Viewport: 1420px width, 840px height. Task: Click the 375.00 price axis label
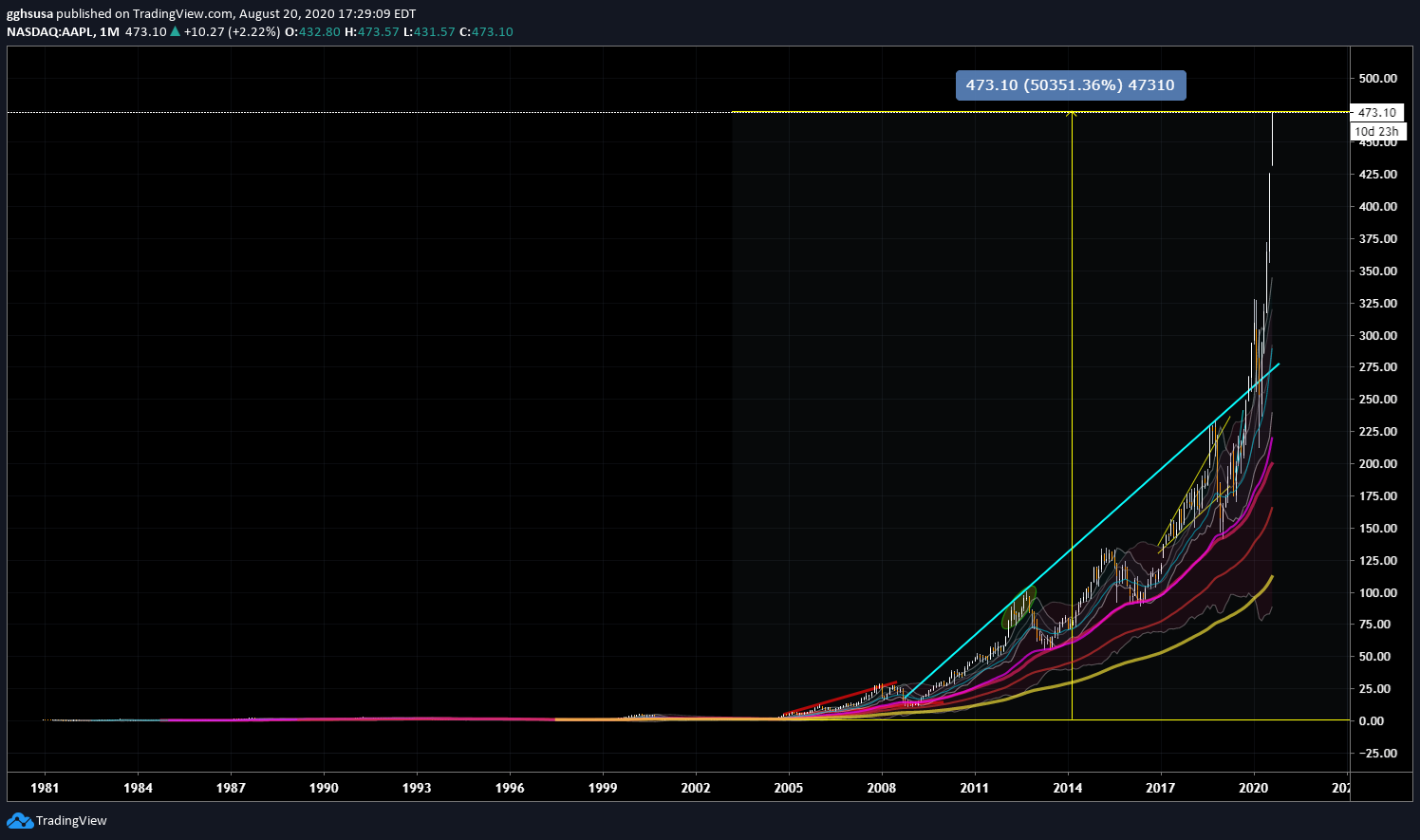pos(1377,239)
